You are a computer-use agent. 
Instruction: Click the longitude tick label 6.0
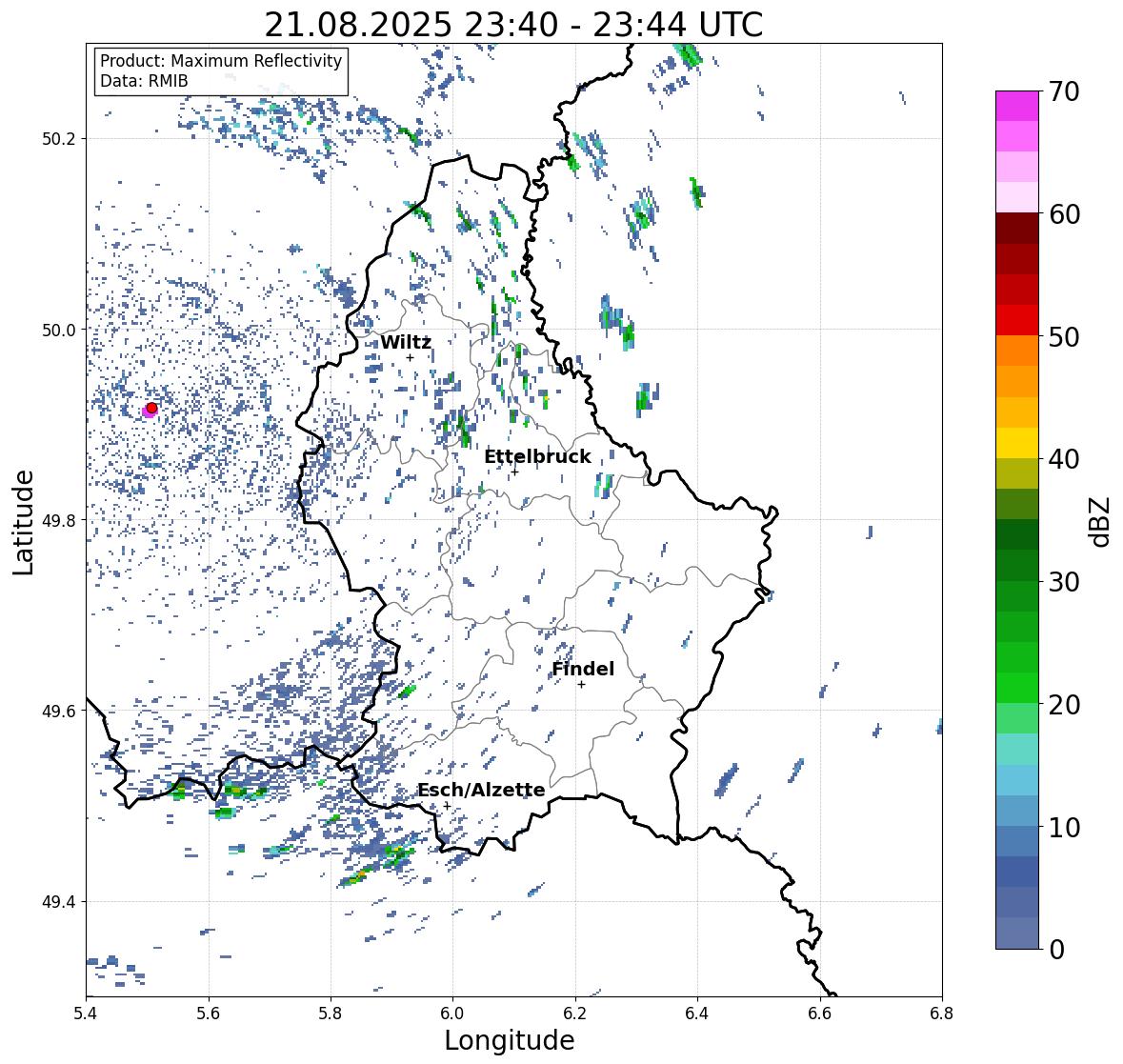452,1013
